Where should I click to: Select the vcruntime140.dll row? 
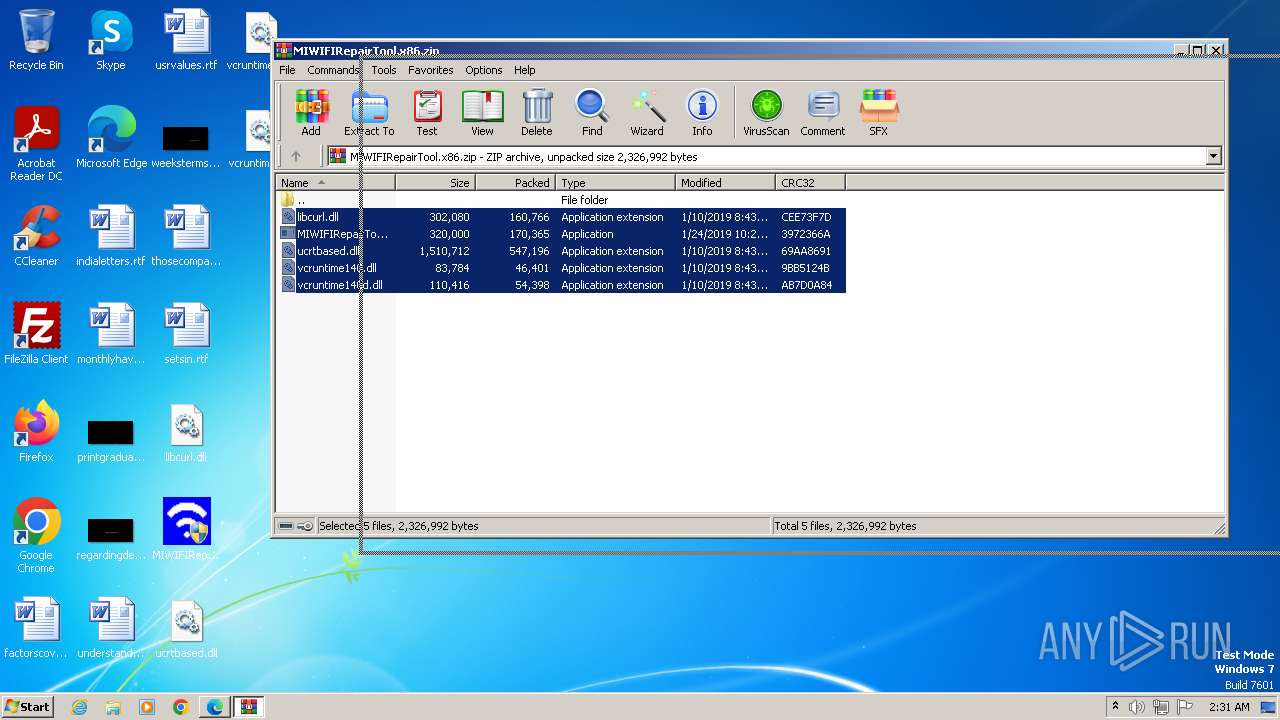click(x=561, y=268)
